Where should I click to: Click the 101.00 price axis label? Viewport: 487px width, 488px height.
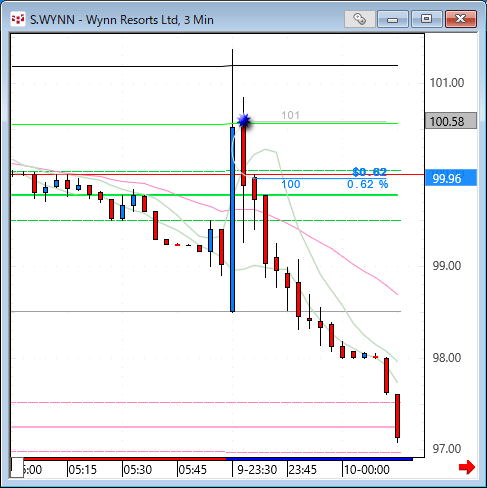[x=447, y=83]
